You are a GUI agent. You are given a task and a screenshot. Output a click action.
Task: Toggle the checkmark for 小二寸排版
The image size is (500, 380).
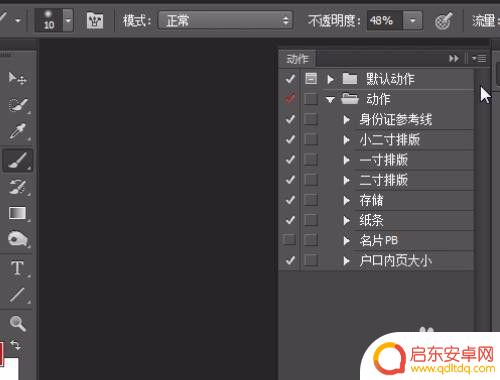(x=290, y=139)
